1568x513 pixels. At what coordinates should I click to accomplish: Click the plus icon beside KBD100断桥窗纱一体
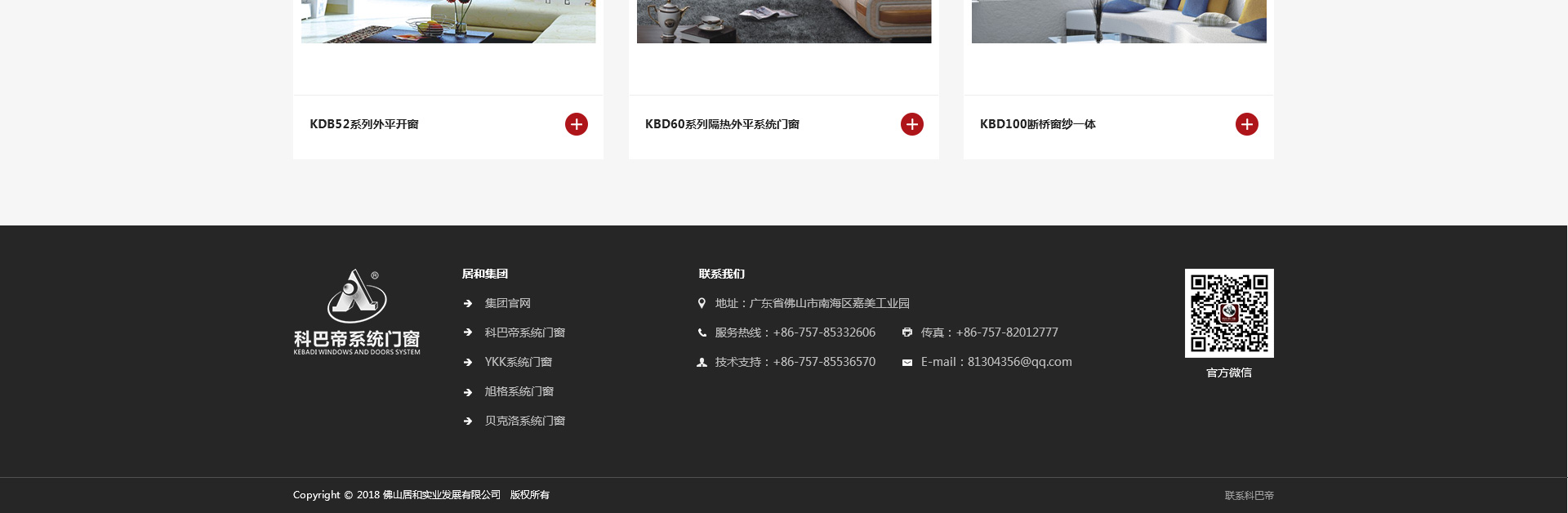1246,124
